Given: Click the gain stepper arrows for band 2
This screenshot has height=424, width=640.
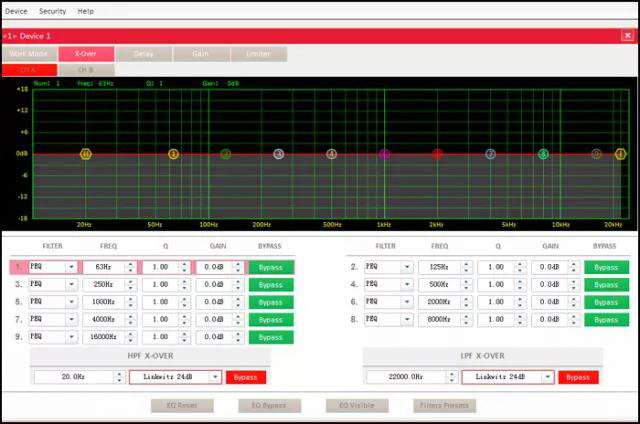Looking at the screenshot, I should (579, 267).
